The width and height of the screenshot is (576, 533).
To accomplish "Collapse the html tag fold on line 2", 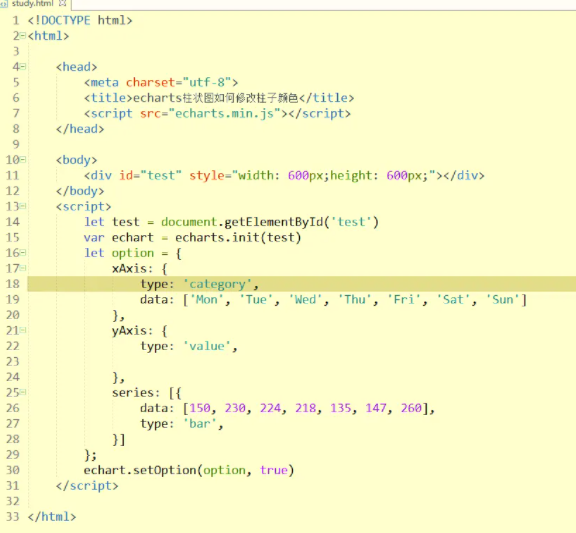I will pyautogui.click(x=23, y=36).
